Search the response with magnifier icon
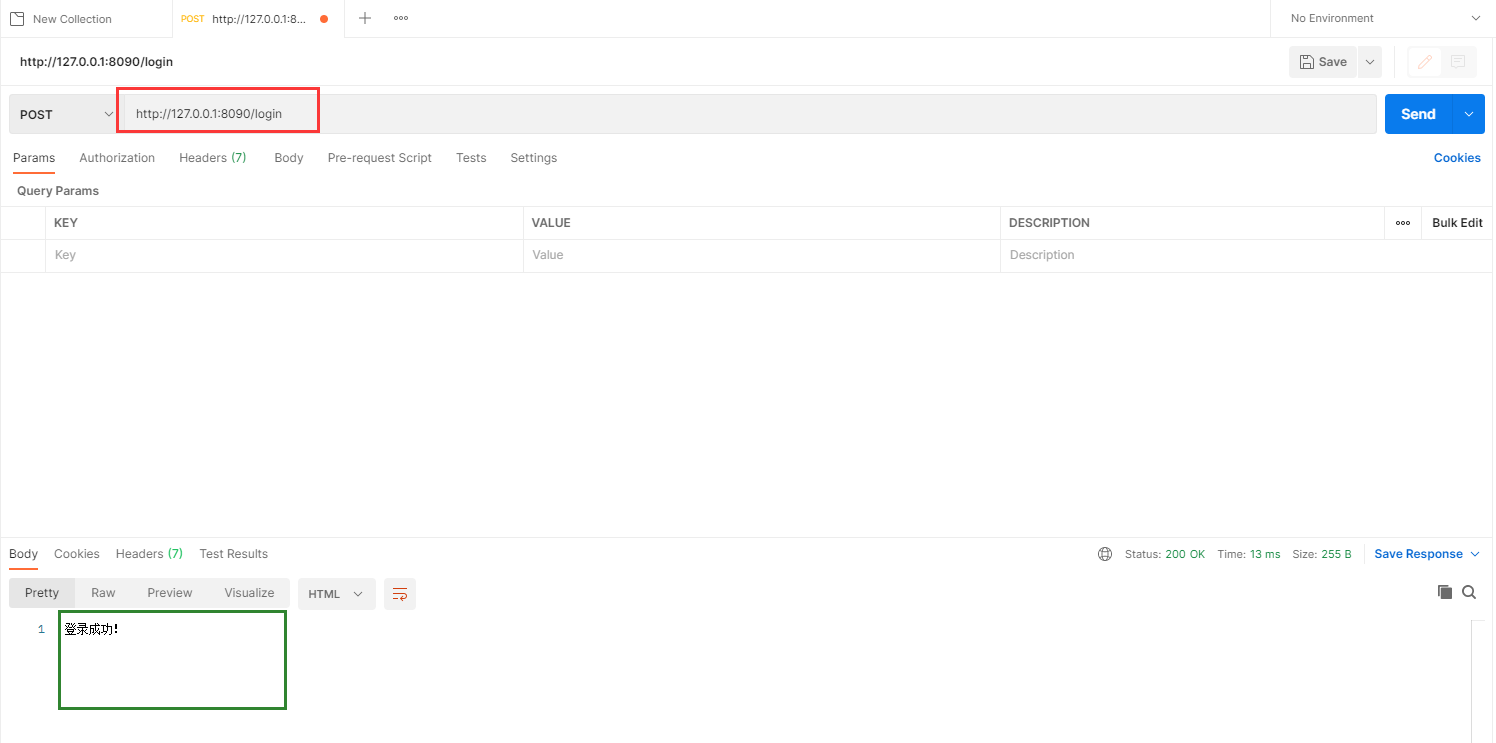1496x743 pixels. click(1469, 592)
